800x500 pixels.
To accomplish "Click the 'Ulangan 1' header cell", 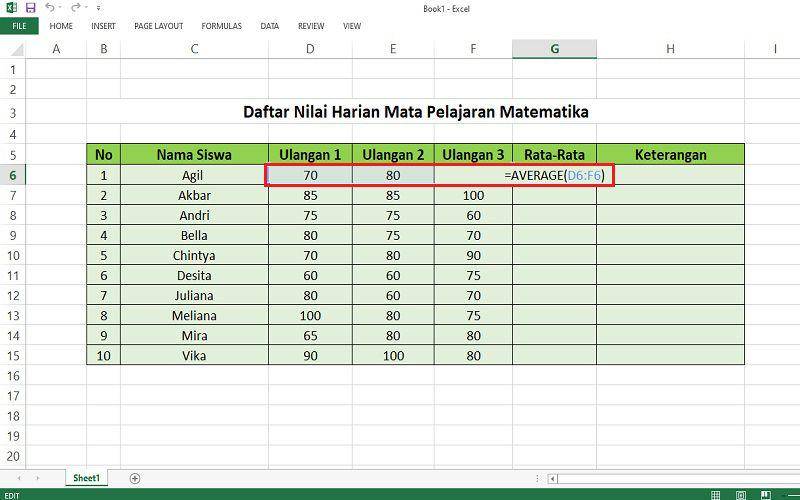I will (x=310, y=155).
